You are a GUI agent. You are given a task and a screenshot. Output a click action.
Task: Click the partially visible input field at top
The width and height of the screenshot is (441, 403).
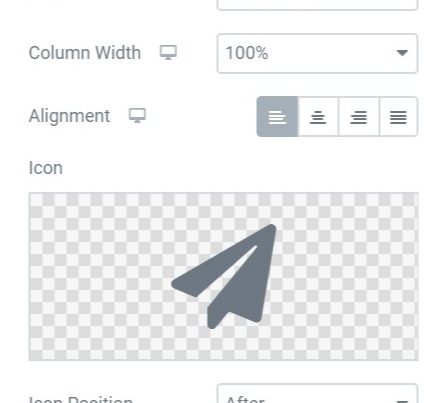tap(317, 5)
